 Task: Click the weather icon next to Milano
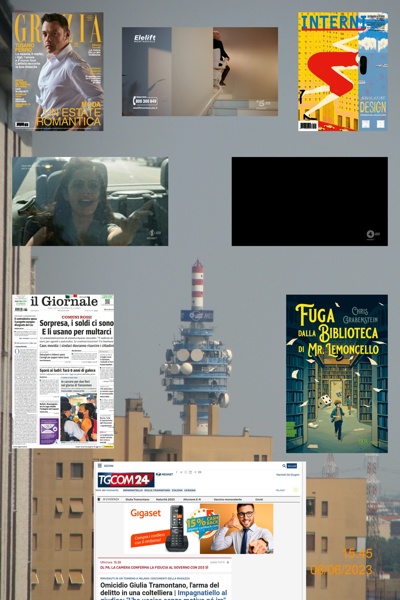[x=296, y=490]
